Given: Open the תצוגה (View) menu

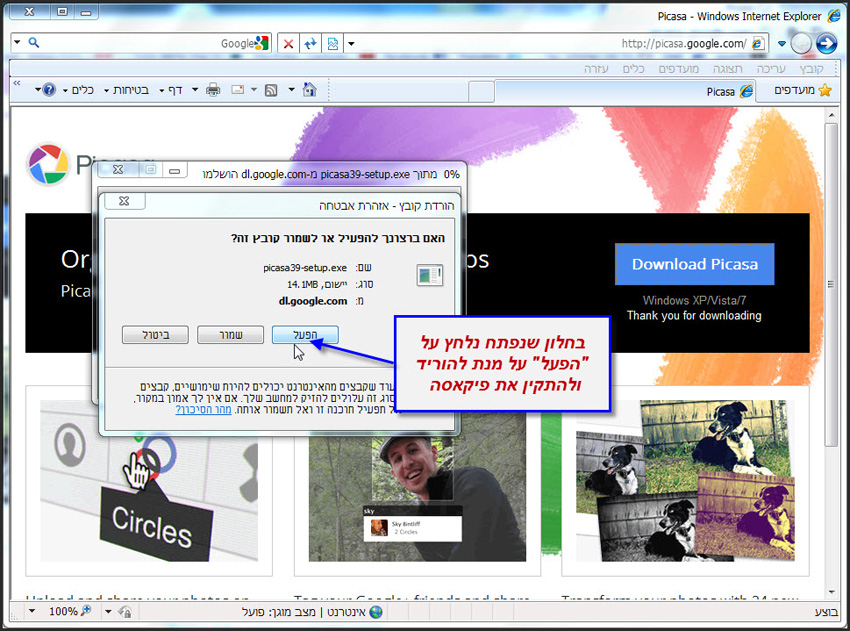Looking at the screenshot, I should (727, 69).
